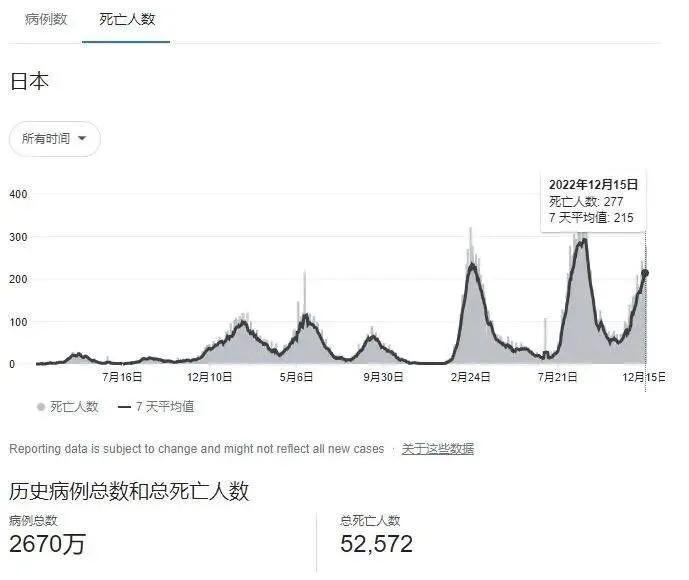This screenshot has height=580, width=689.
Task: Click the 12月10日 axis date label
Action: (210, 377)
